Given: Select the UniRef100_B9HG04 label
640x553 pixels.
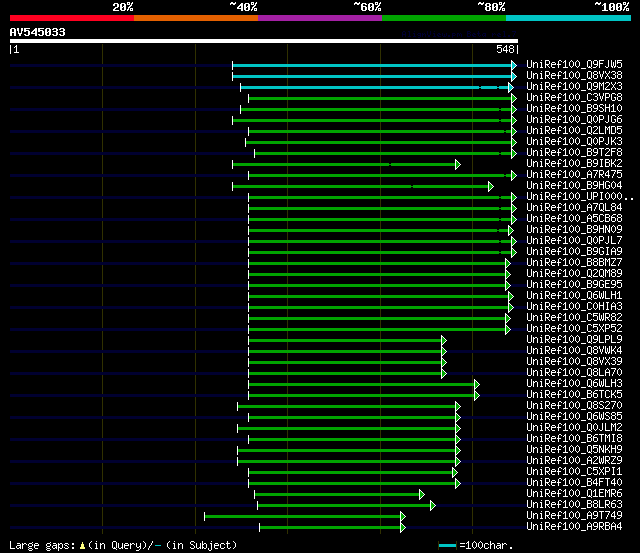Looking at the screenshot, I should click(x=574, y=185).
